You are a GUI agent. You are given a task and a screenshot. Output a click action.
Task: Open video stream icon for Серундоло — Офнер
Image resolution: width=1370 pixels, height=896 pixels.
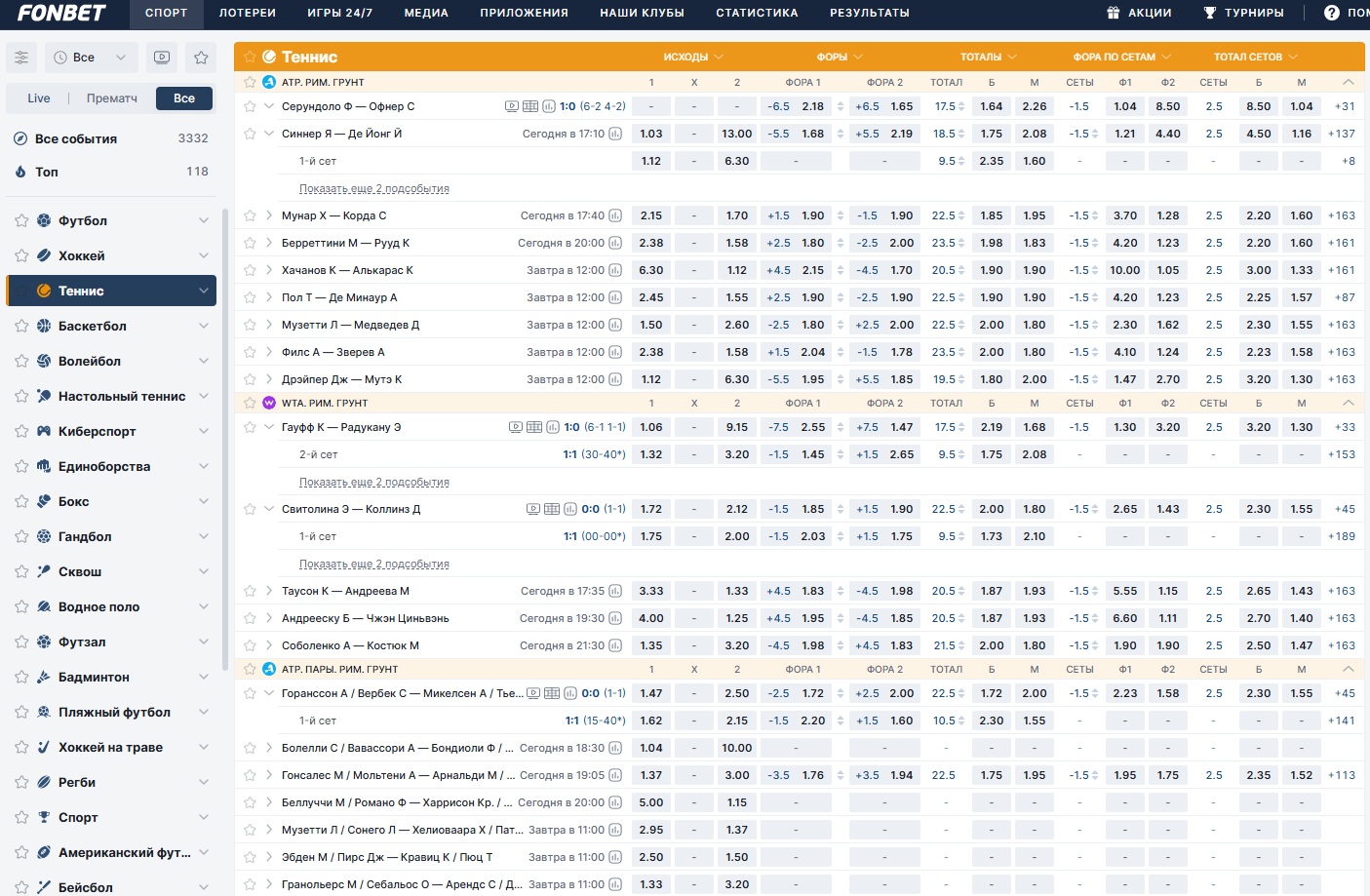point(512,106)
